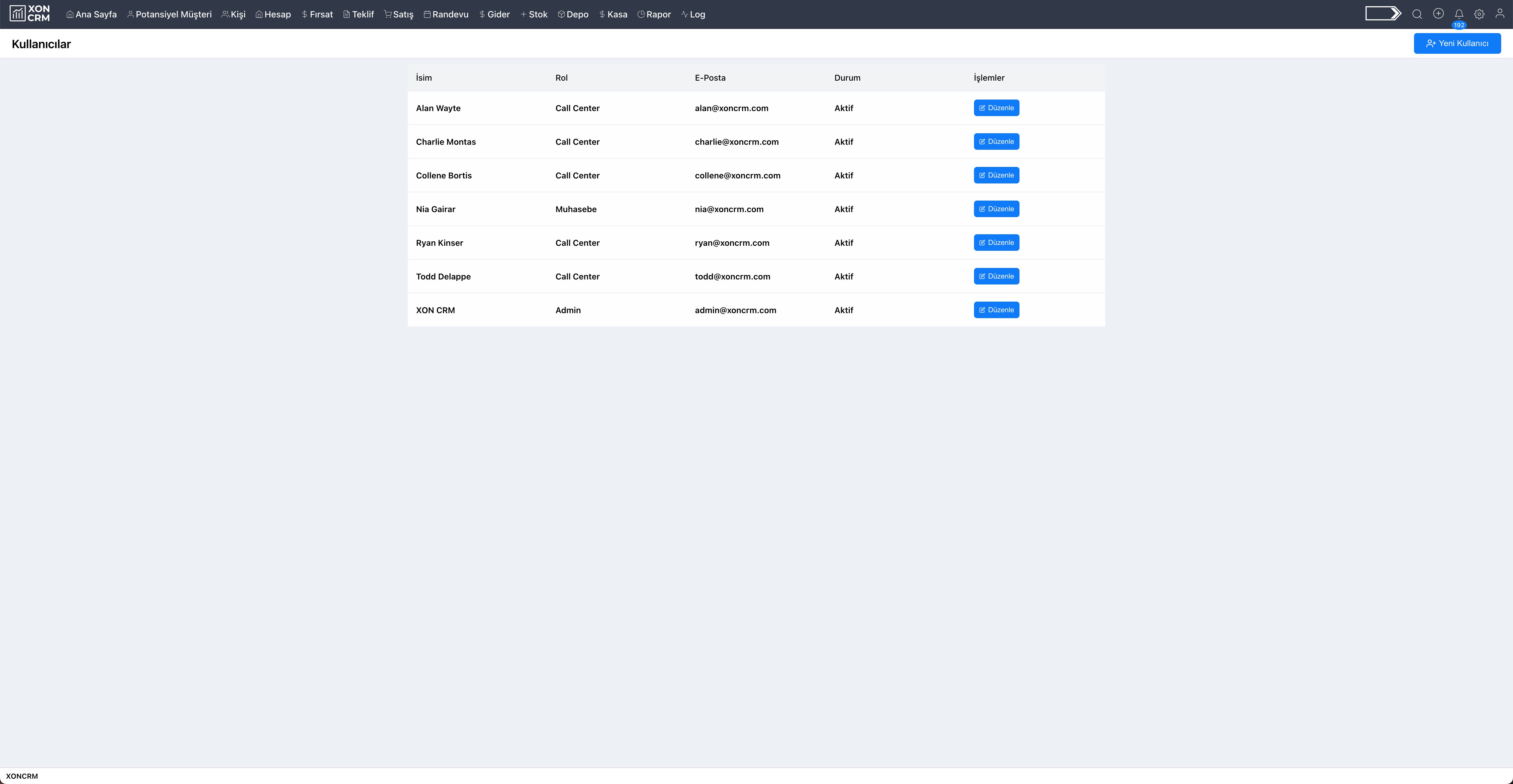Click Call Center role for Todd Delappe
This screenshot has width=1513, height=784.
pos(577,276)
